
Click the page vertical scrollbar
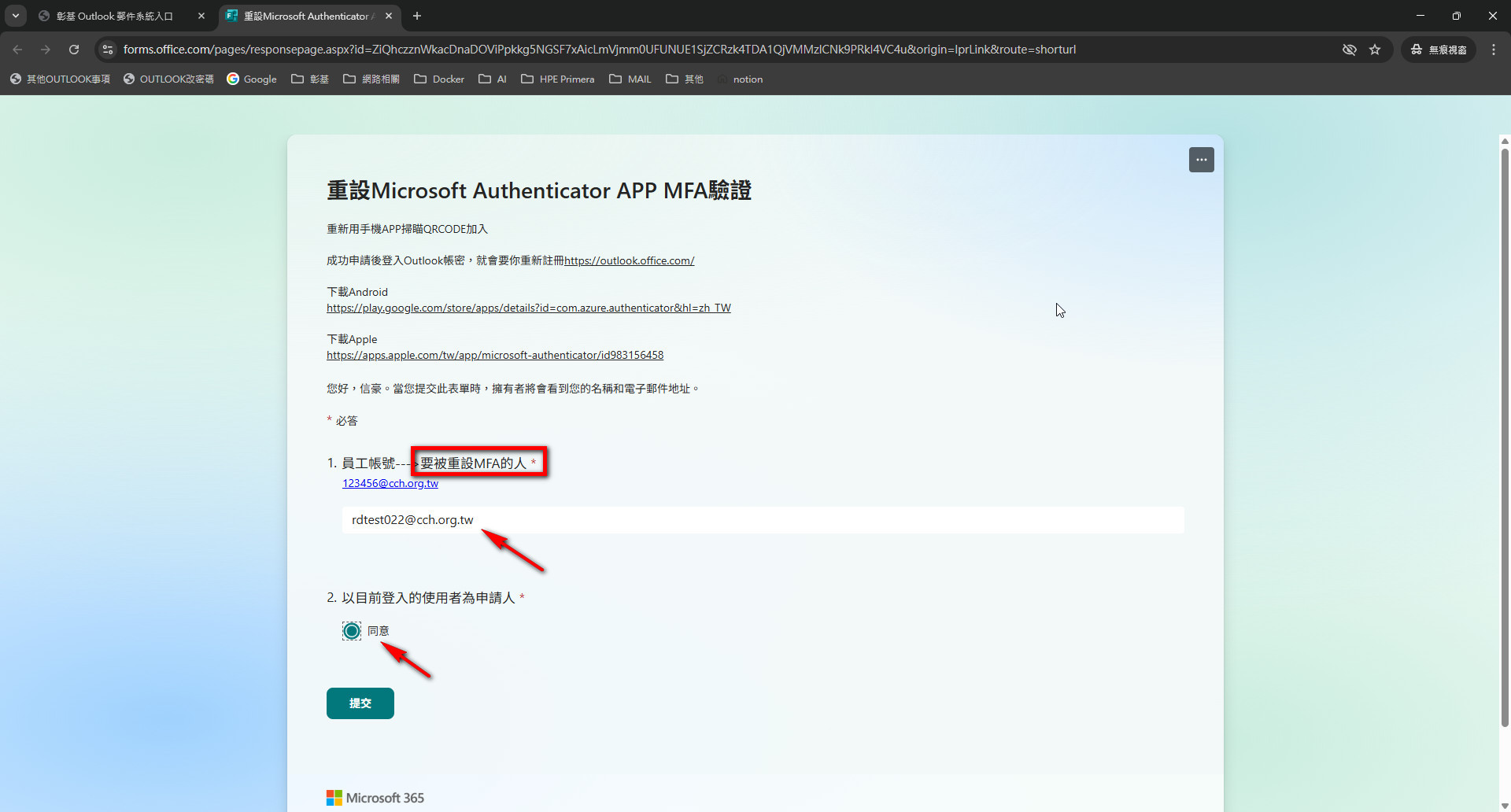(x=1505, y=433)
